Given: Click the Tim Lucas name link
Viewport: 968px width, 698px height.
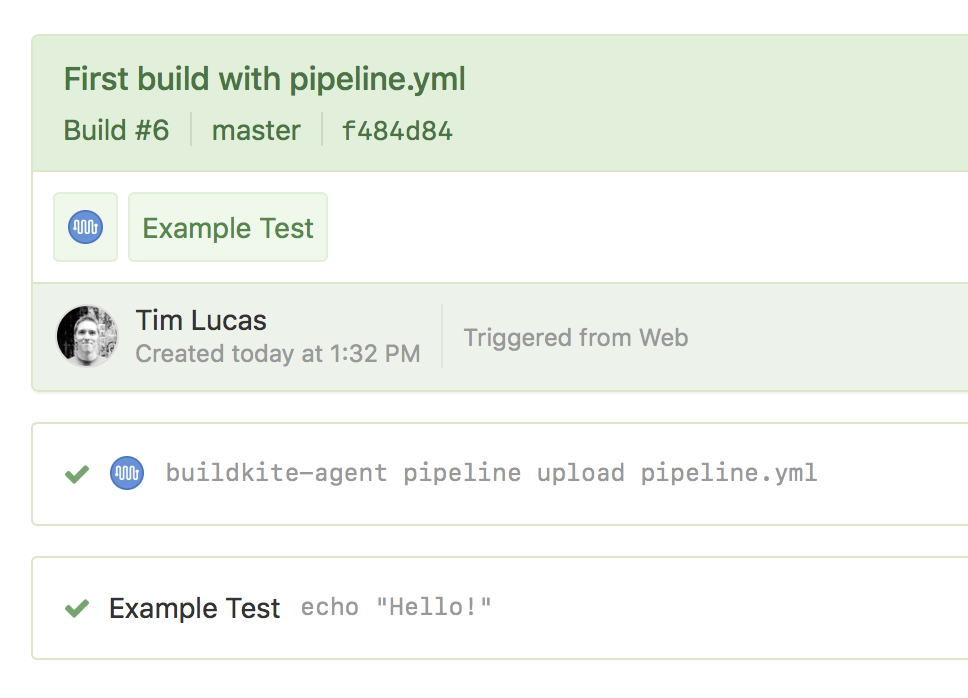Looking at the screenshot, I should point(200,320).
